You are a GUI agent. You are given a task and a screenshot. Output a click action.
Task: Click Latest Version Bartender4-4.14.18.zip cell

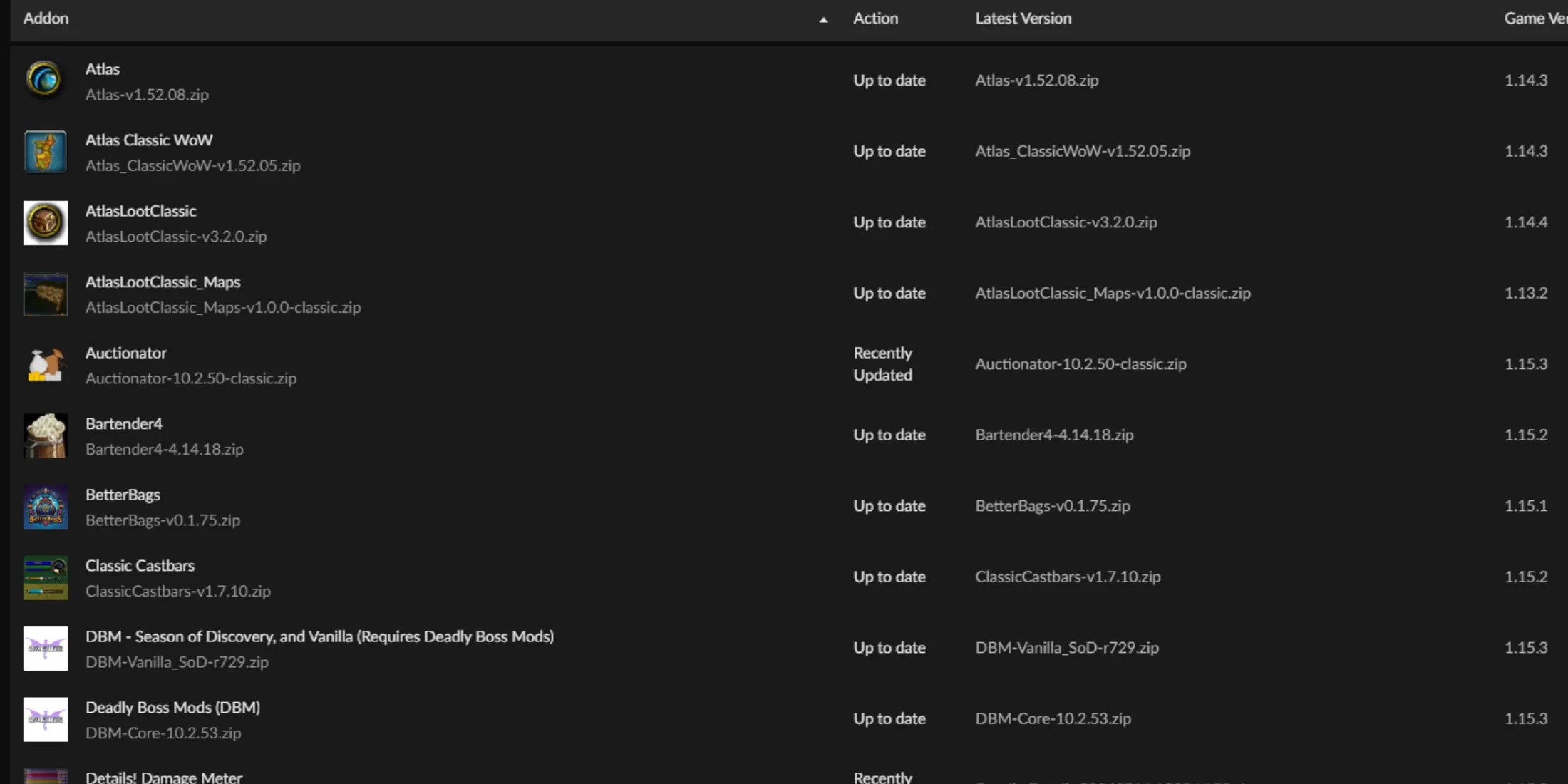(1054, 435)
